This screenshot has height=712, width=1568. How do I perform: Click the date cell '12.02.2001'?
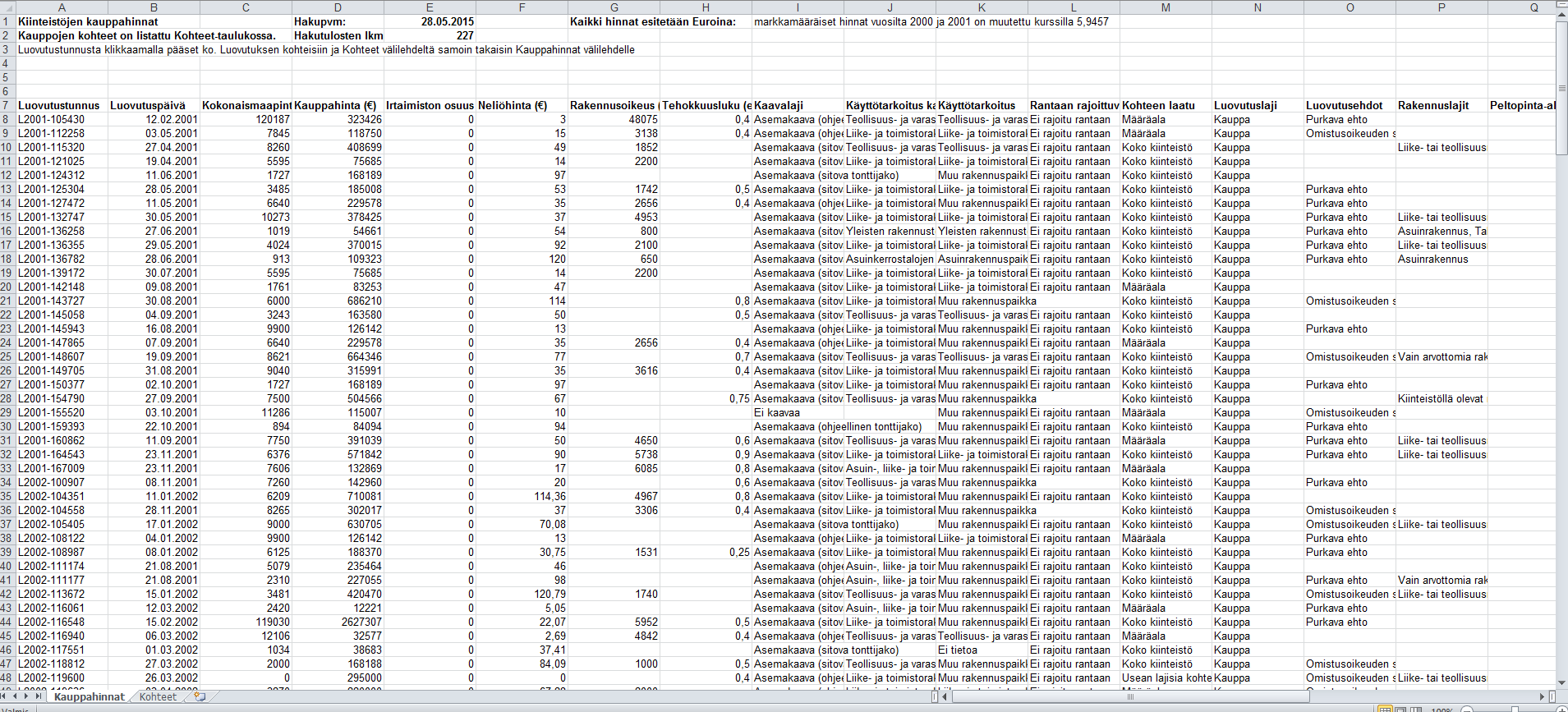[x=154, y=119]
